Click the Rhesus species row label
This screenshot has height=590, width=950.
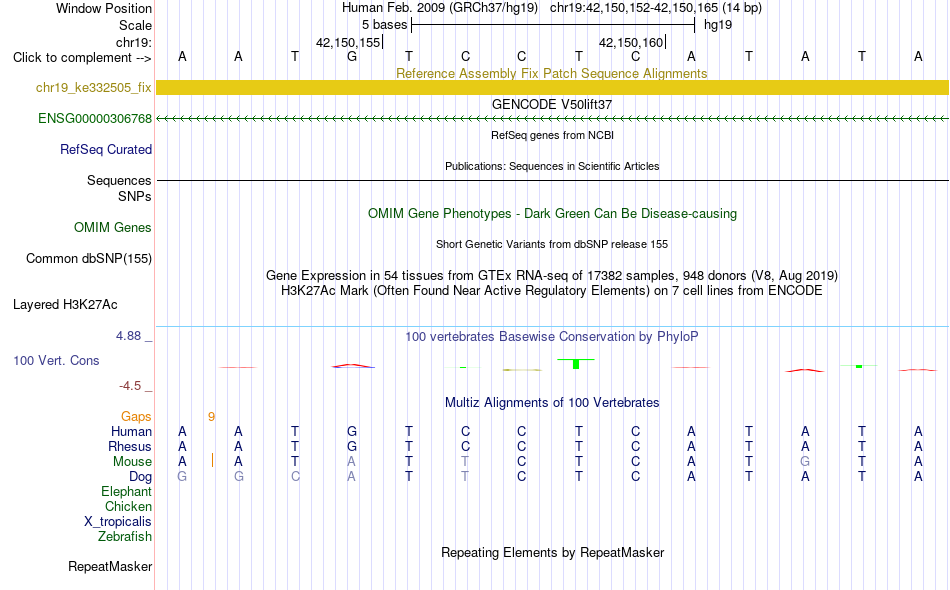pyautogui.click(x=130, y=447)
